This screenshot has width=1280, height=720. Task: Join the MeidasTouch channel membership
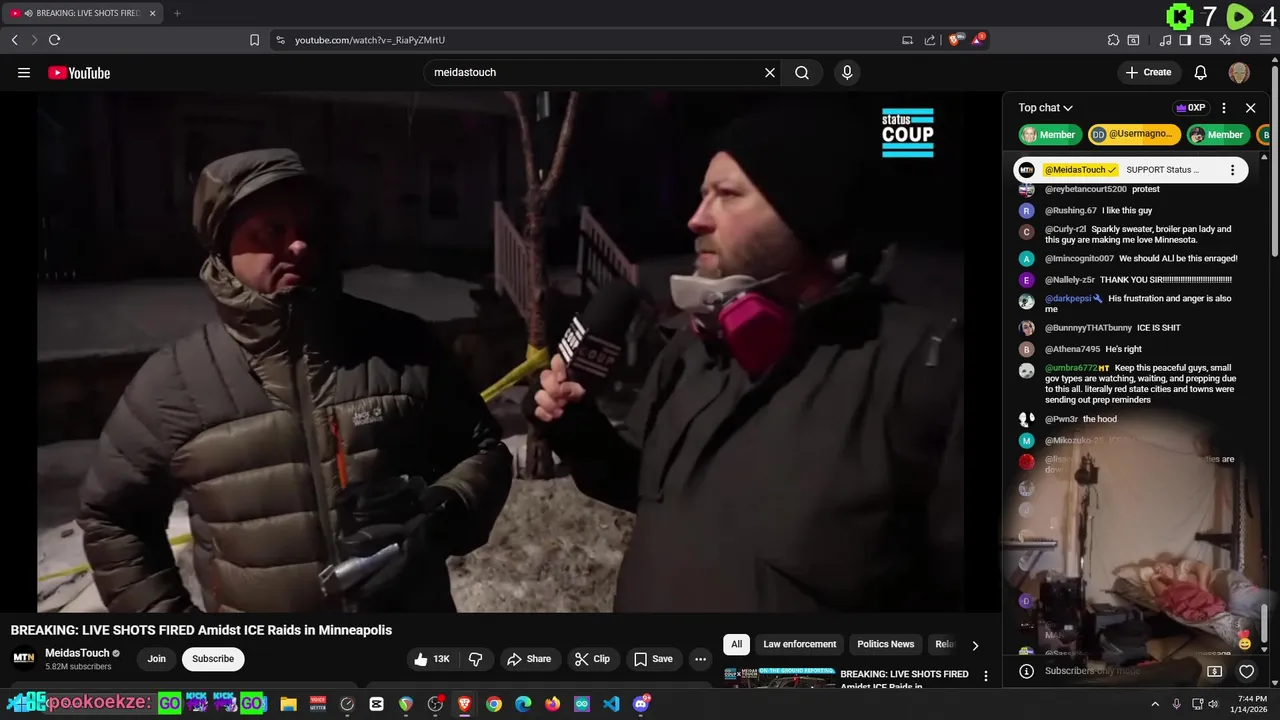157,659
